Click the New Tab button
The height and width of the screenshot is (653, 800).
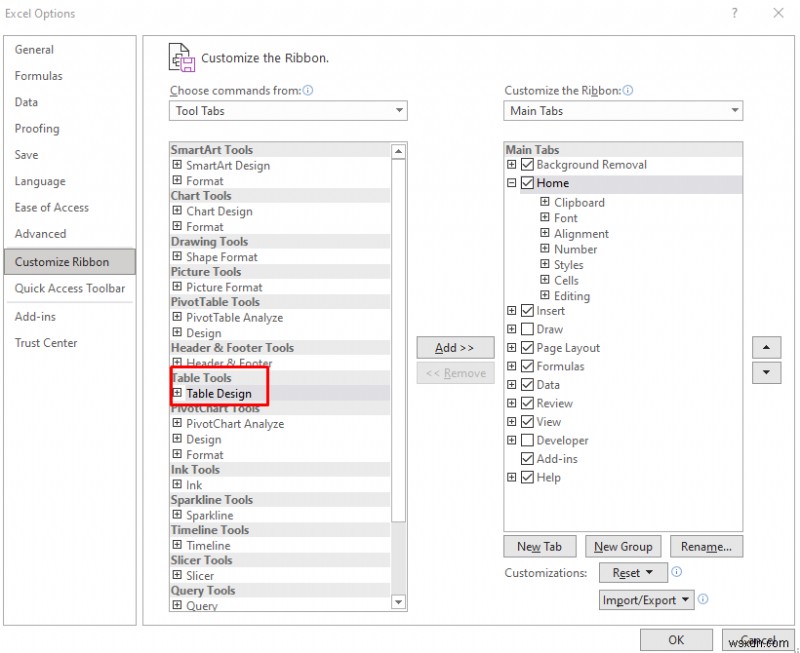click(539, 546)
